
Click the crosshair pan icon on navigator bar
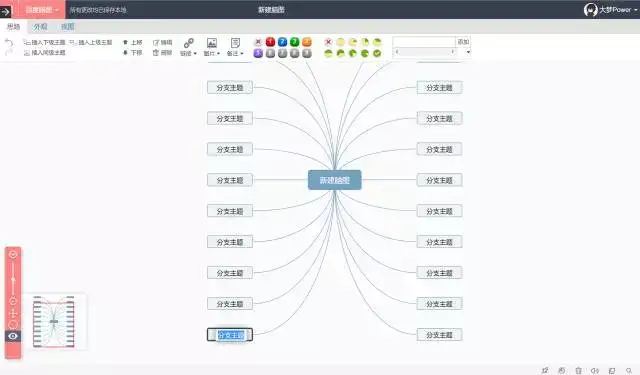[13, 313]
